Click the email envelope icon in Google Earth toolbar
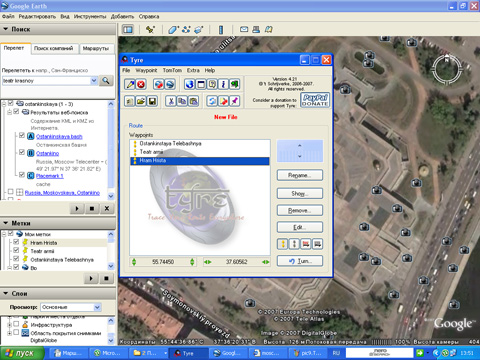480x360 pixels. click(x=244, y=29)
